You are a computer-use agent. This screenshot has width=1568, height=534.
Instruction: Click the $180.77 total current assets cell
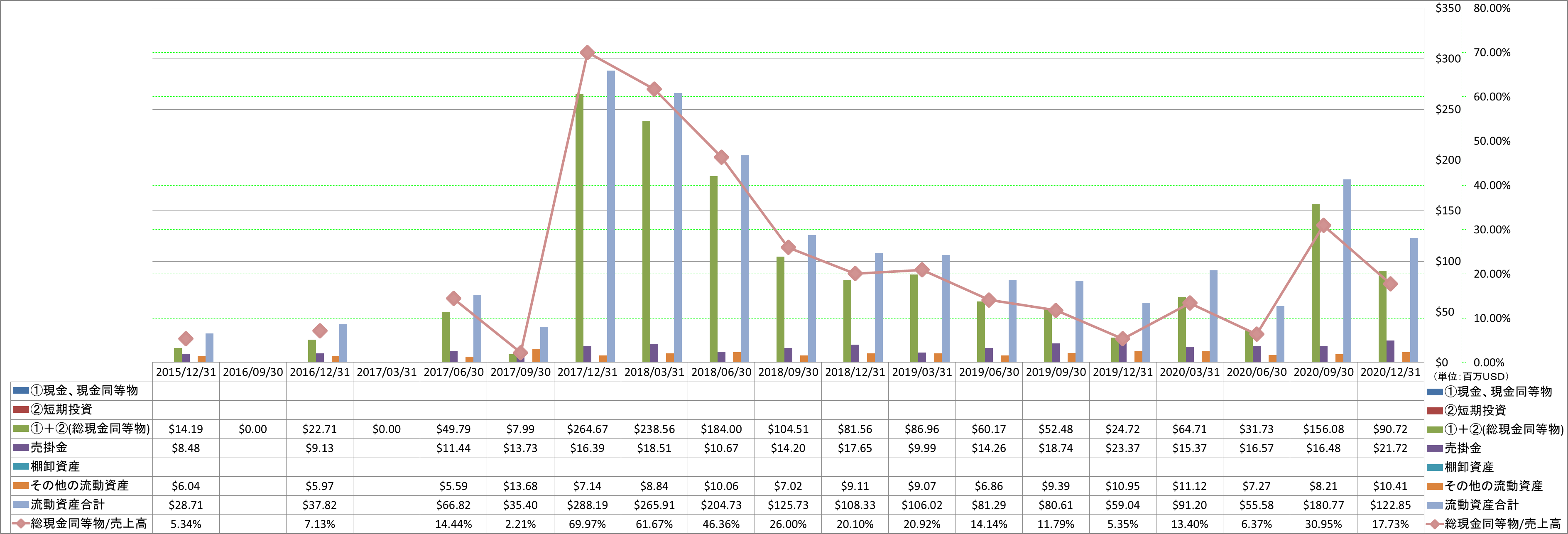tap(1323, 505)
